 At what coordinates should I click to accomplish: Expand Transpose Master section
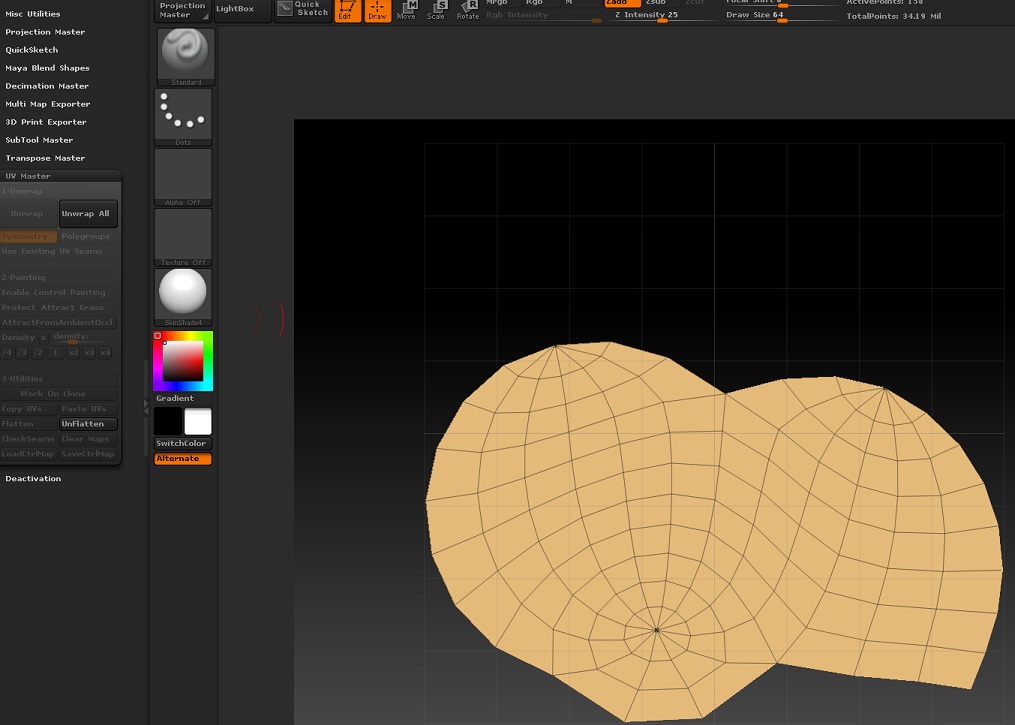(x=45, y=159)
